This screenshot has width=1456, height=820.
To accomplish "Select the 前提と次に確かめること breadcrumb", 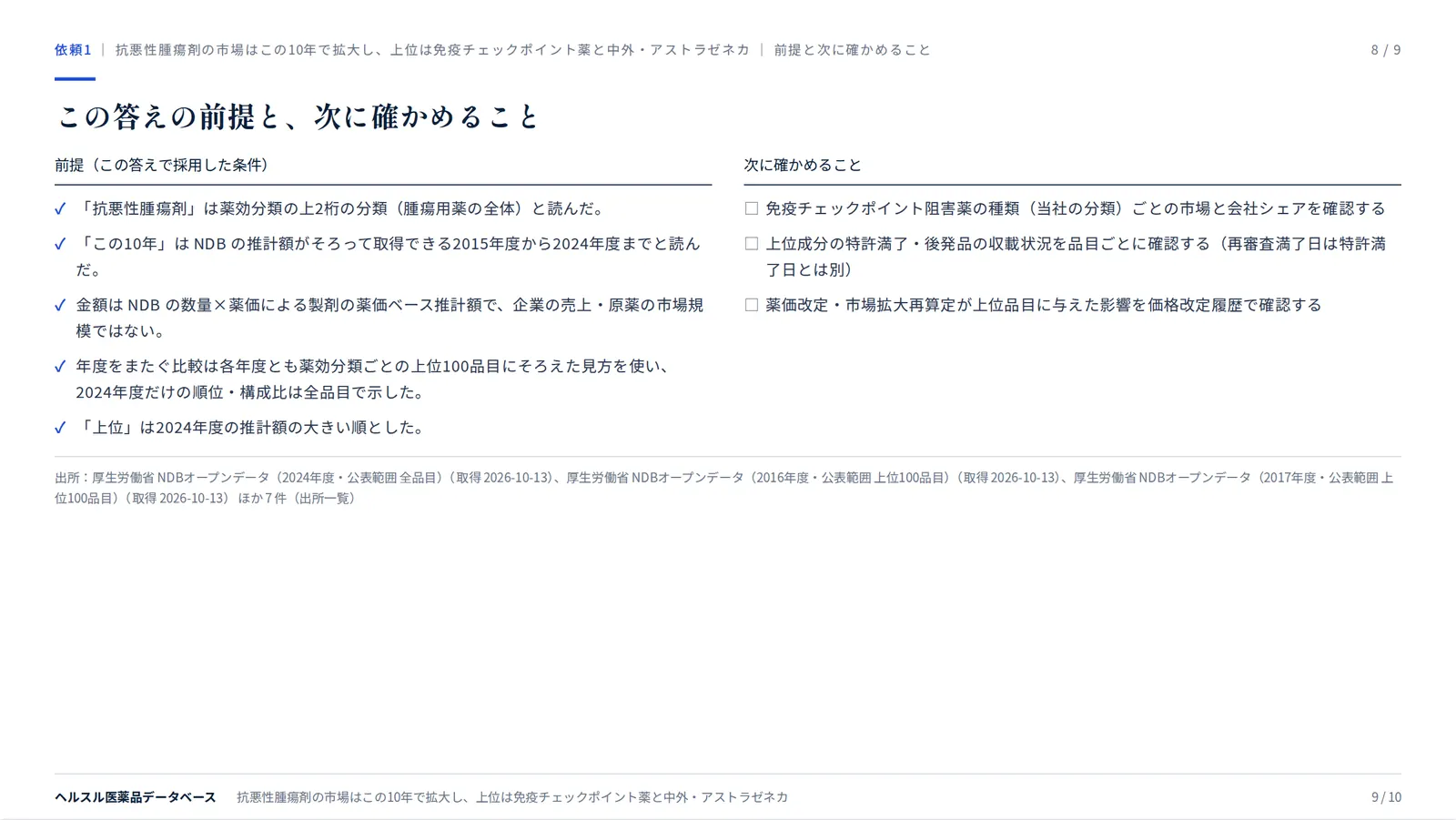I will (853, 50).
